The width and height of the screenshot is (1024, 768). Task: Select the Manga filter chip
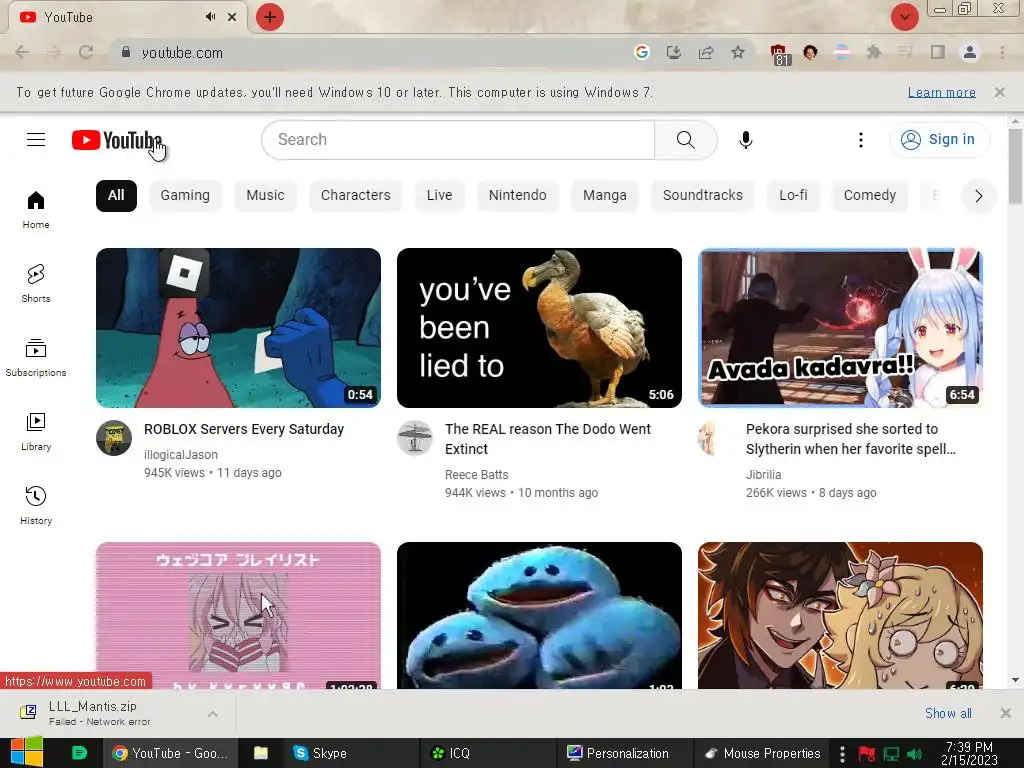pyautogui.click(x=604, y=195)
